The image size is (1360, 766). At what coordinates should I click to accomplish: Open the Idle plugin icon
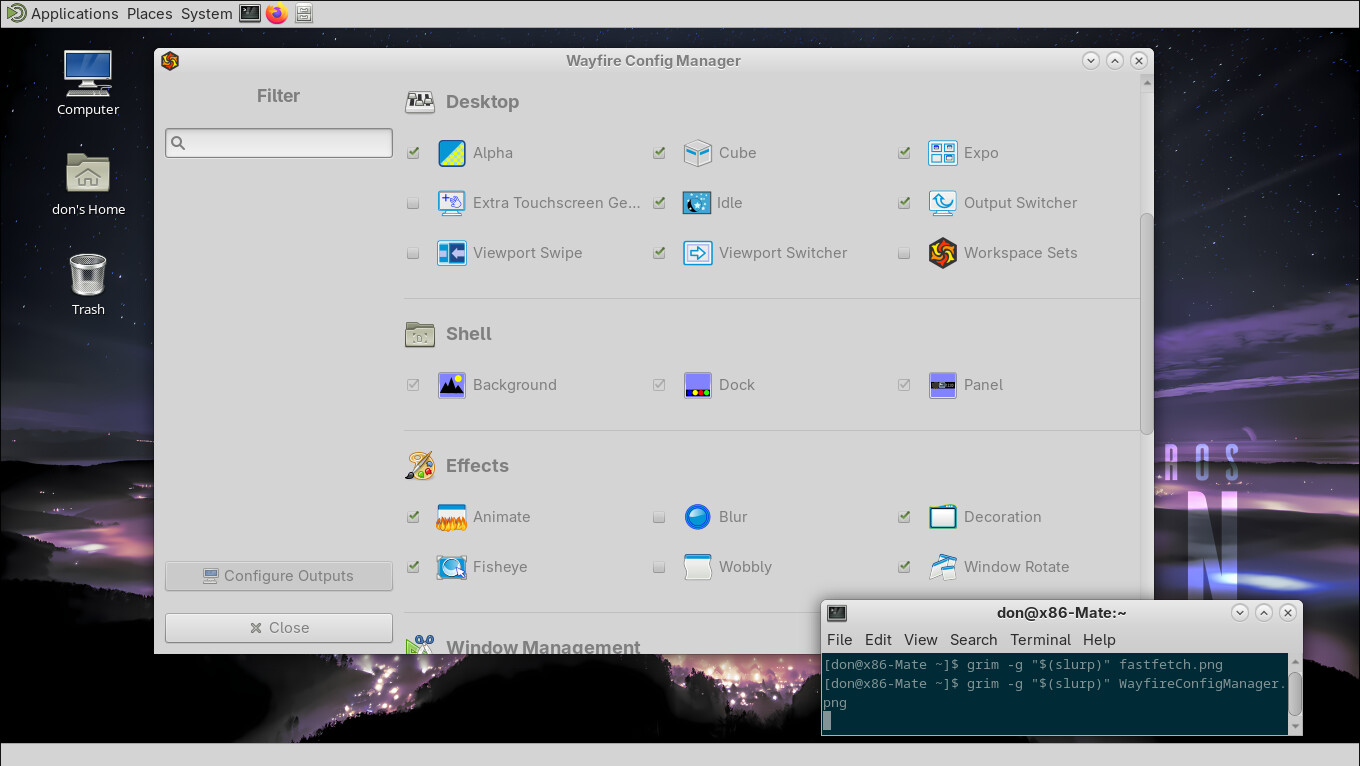pos(698,203)
